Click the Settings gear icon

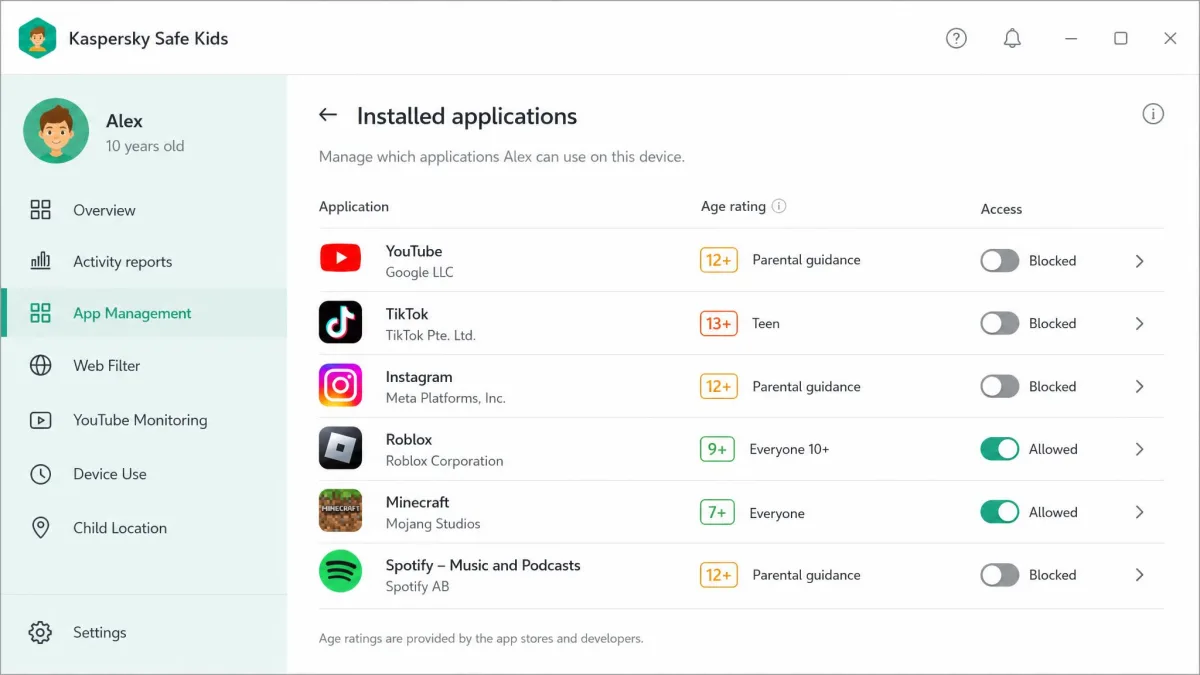40,632
